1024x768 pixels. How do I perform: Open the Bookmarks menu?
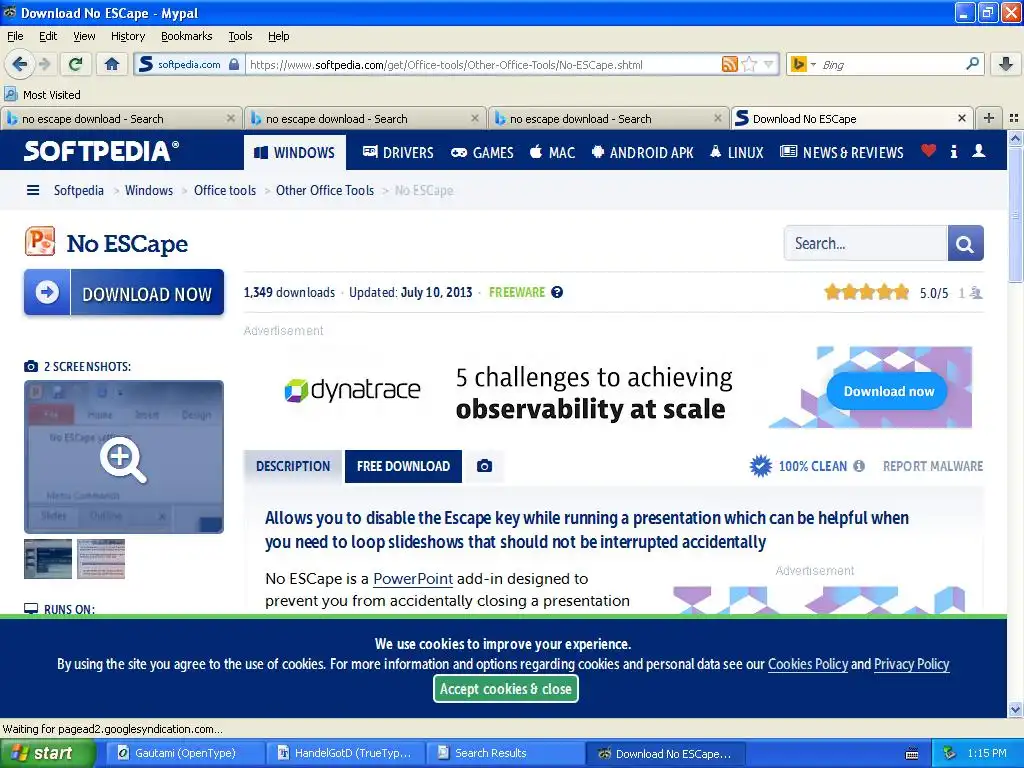(186, 36)
